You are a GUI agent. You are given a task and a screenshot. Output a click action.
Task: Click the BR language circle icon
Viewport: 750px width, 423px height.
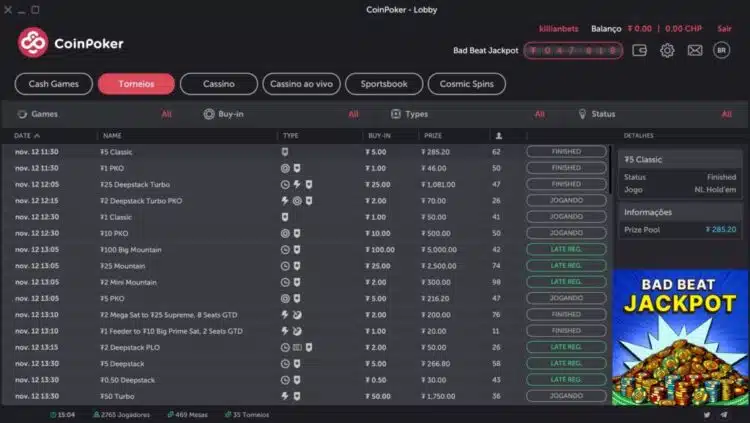pos(722,50)
